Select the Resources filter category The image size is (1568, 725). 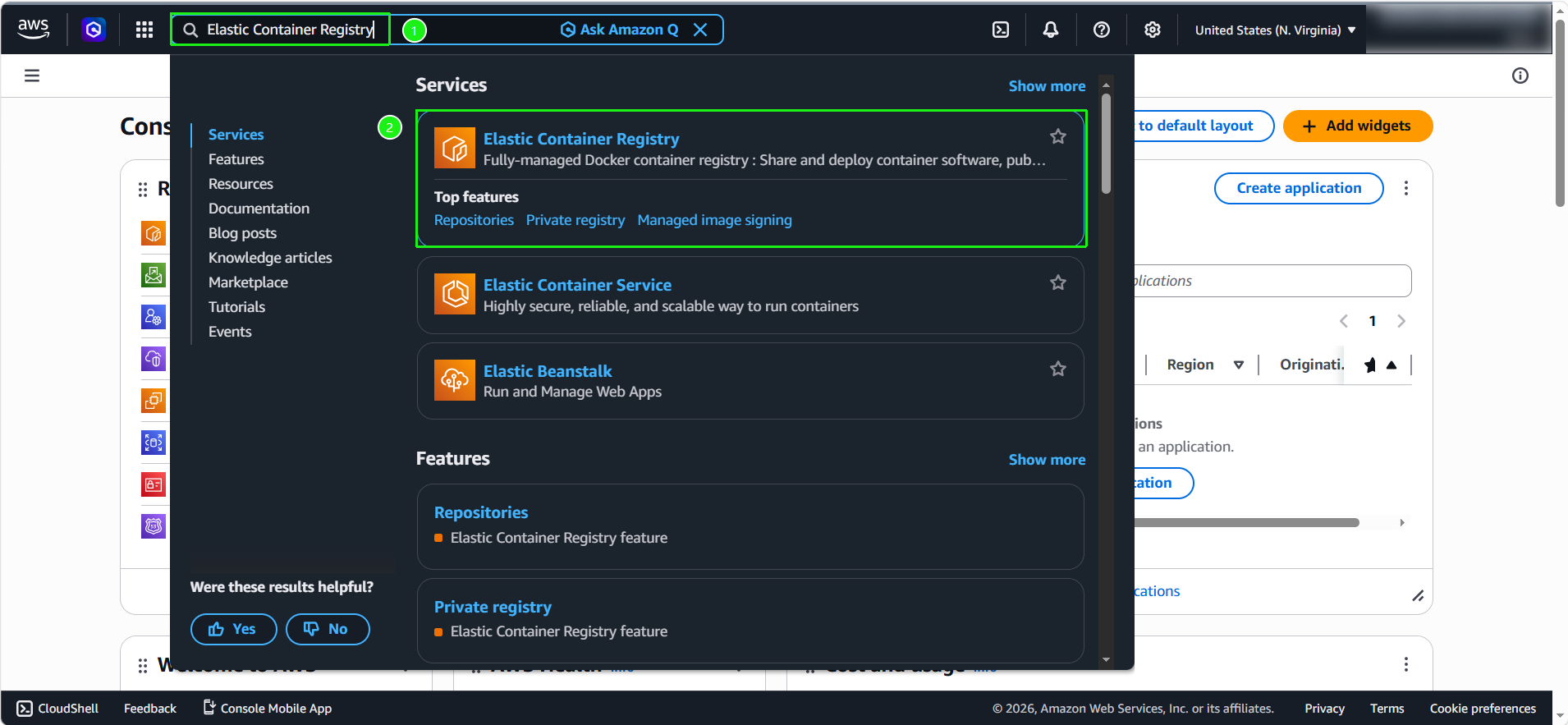(x=241, y=184)
